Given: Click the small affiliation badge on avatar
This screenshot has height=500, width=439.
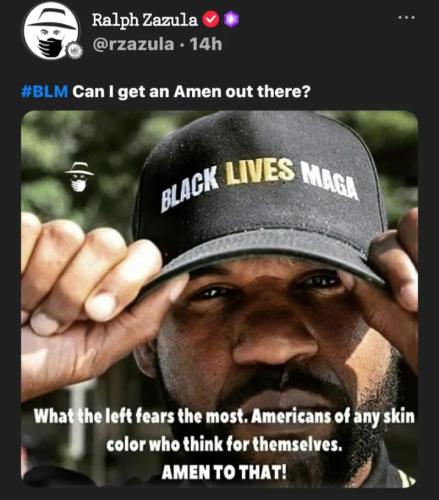Looking at the screenshot, I should pyautogui.click(x=75, y=50).
